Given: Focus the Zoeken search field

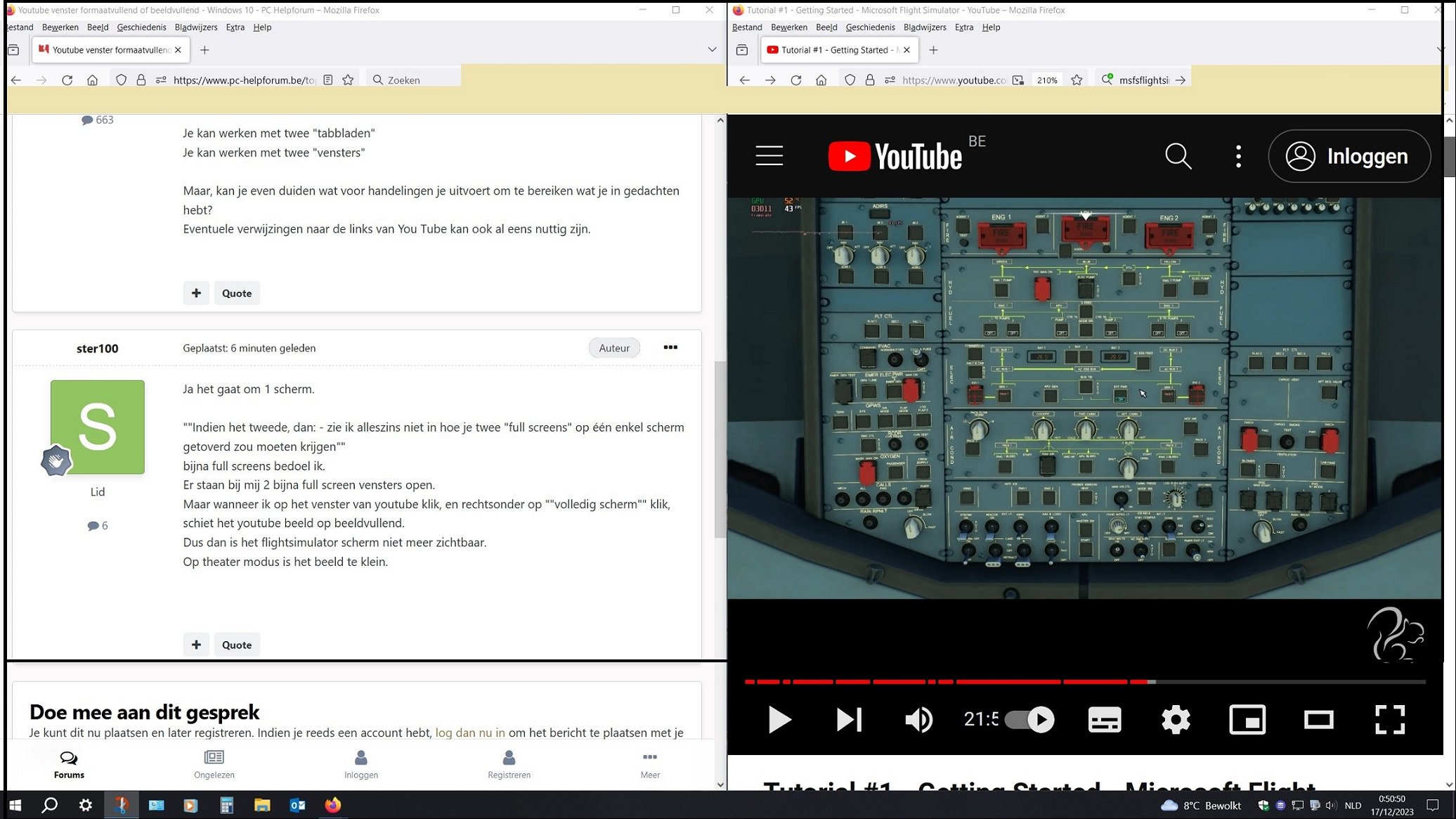Looking at the screenshot, I should click(413, 80).
